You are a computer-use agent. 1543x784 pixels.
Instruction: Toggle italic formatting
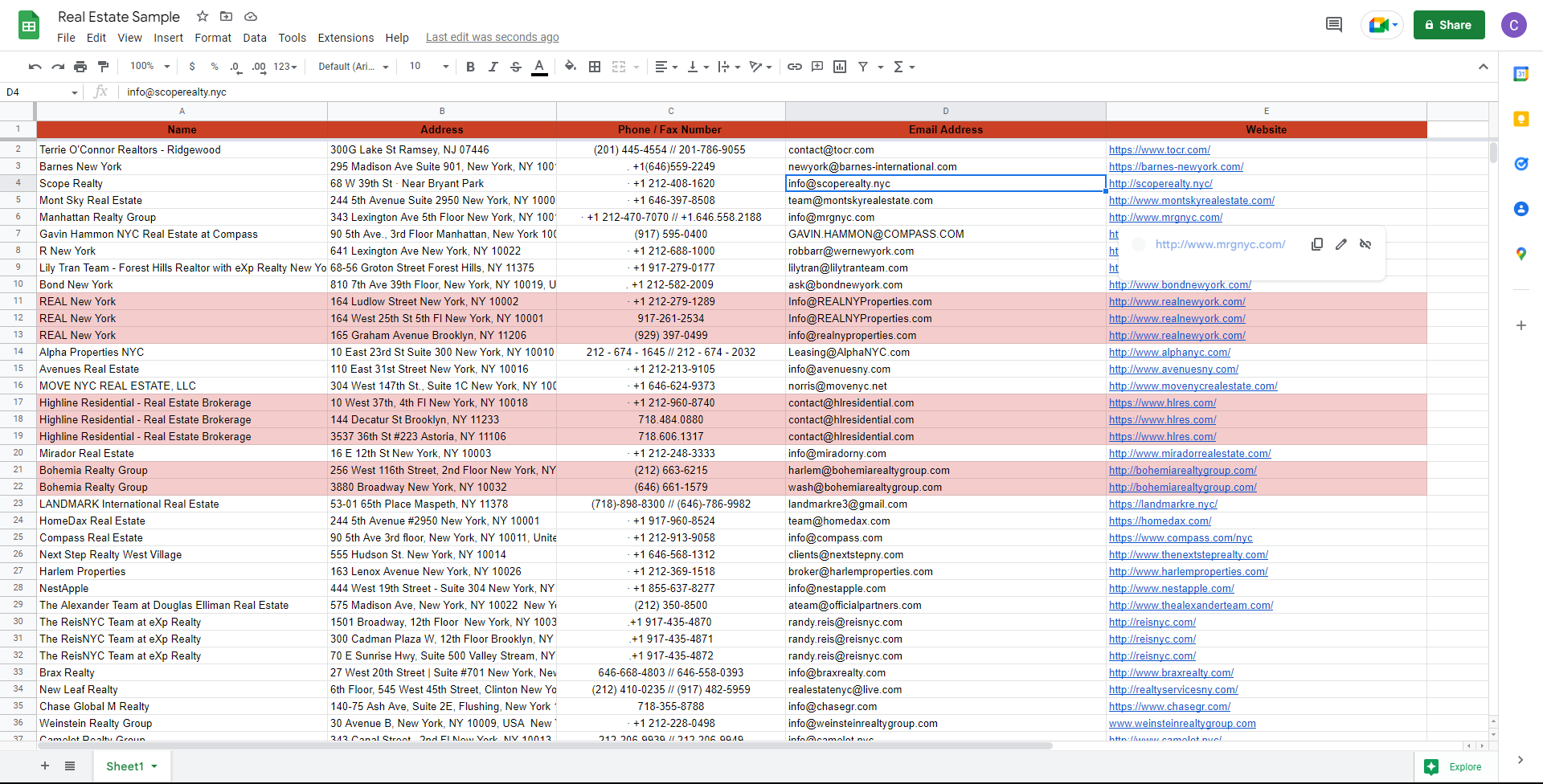493,67
